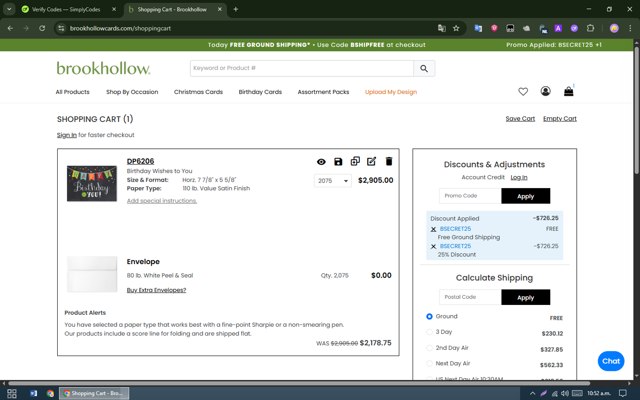Open the Chat bubble button
Screen dimensions: 640x400
coord(611,361)
